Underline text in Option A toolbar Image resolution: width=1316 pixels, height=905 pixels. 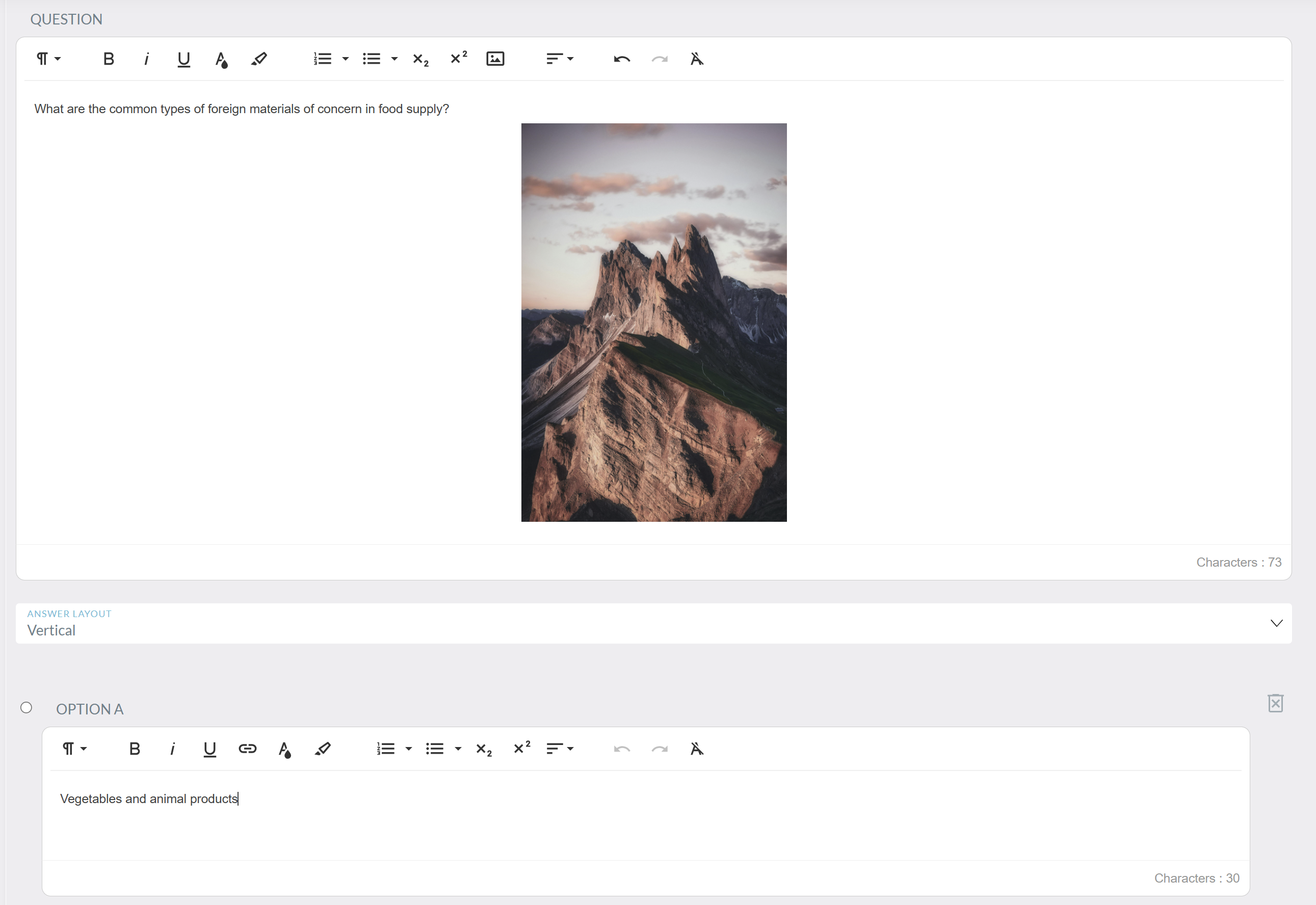(209, 749)
